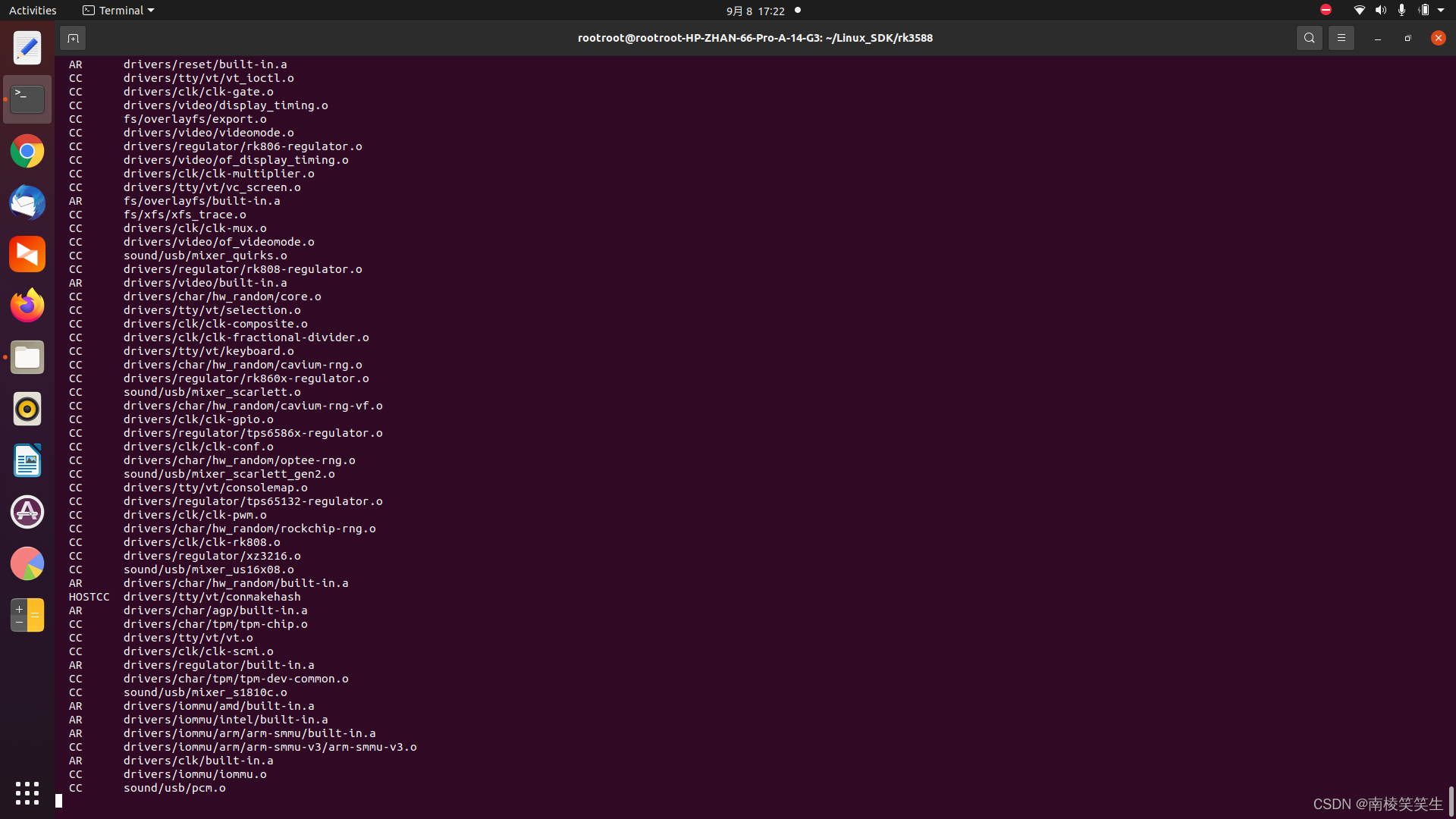Open the clock and calendar menu
This screenshot has width=1456, height=819.
(x=755, y=11)
